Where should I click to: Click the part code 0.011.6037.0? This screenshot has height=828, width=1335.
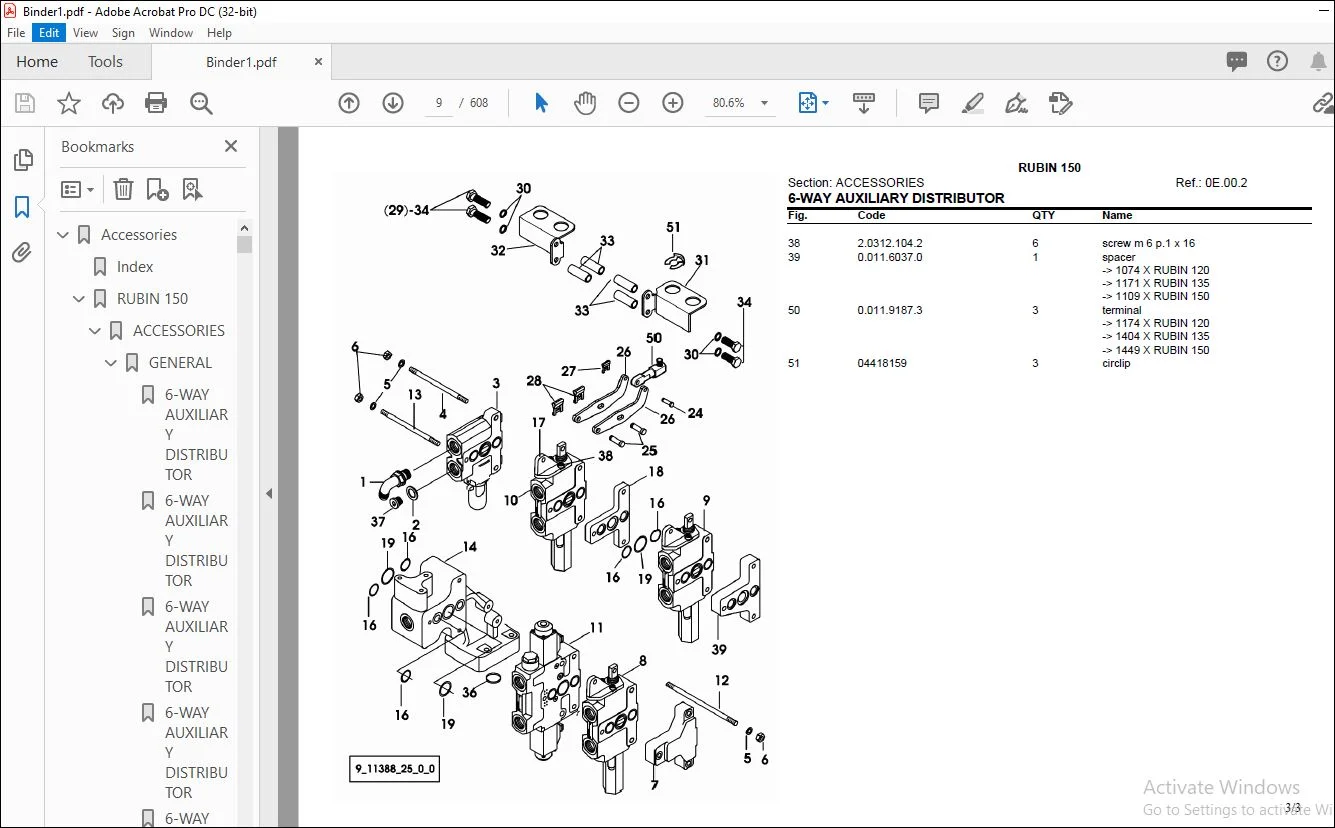point(890,257)
